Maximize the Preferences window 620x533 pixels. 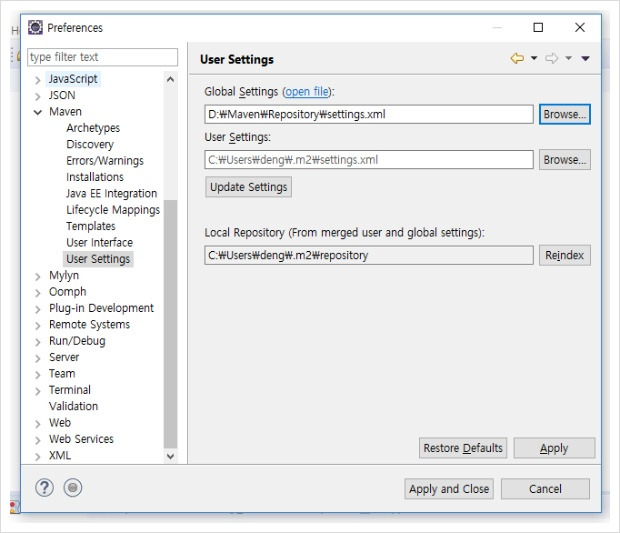pyautogui.click(x=538, y=27)
